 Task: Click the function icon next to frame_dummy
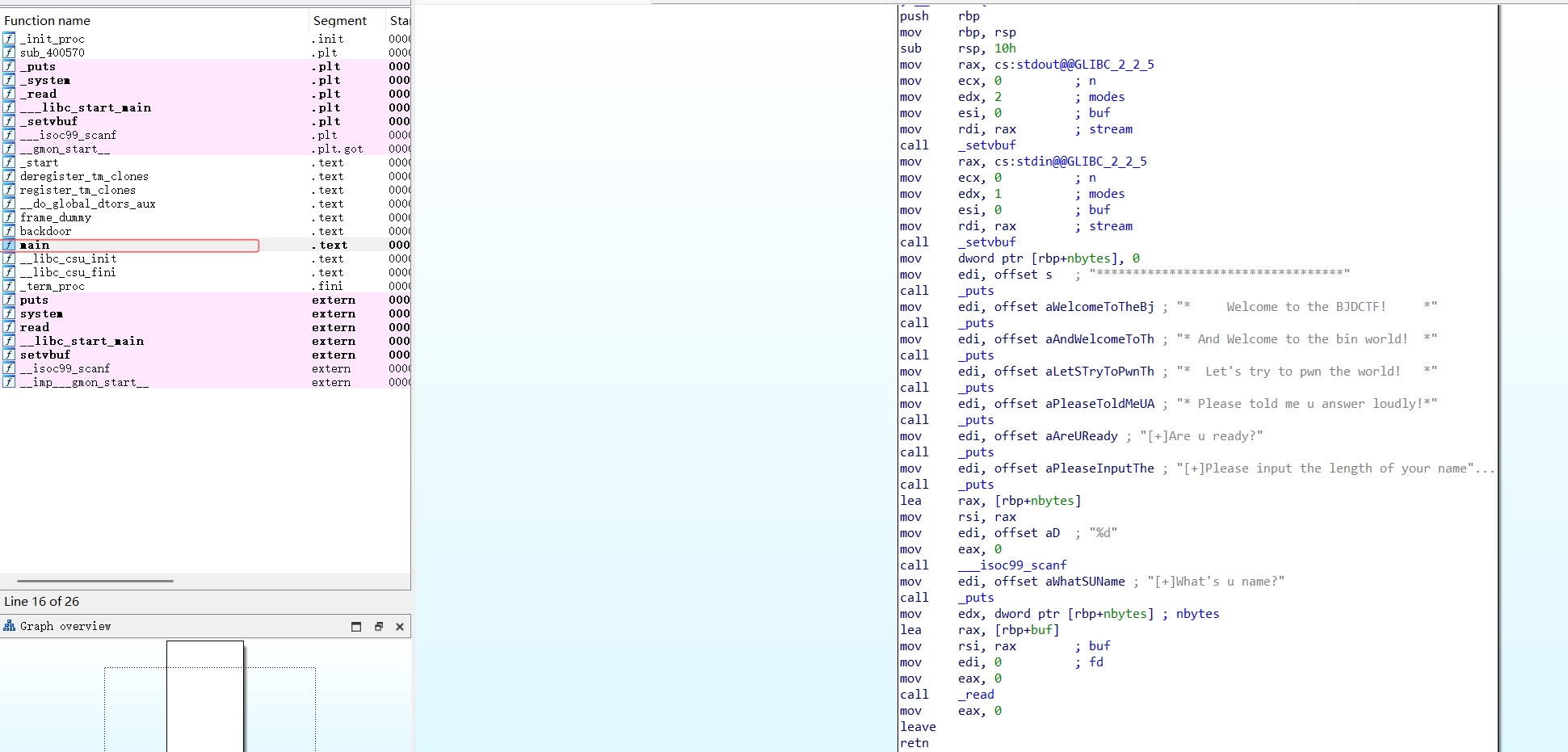(x=9, y=217)
